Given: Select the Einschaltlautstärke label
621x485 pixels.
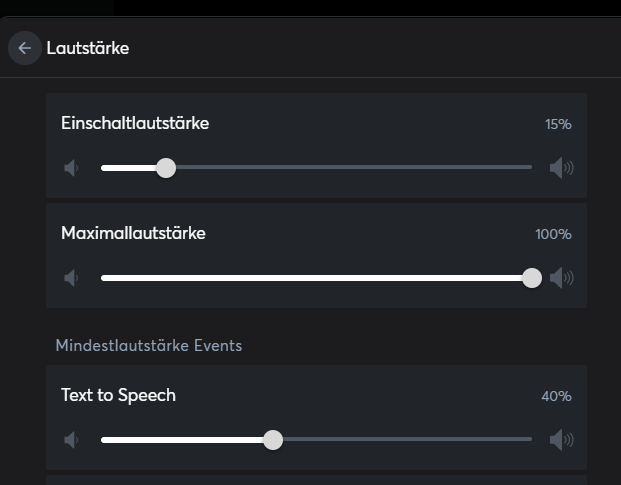Looking at the screenshot, I should click(x=135, y=123).
